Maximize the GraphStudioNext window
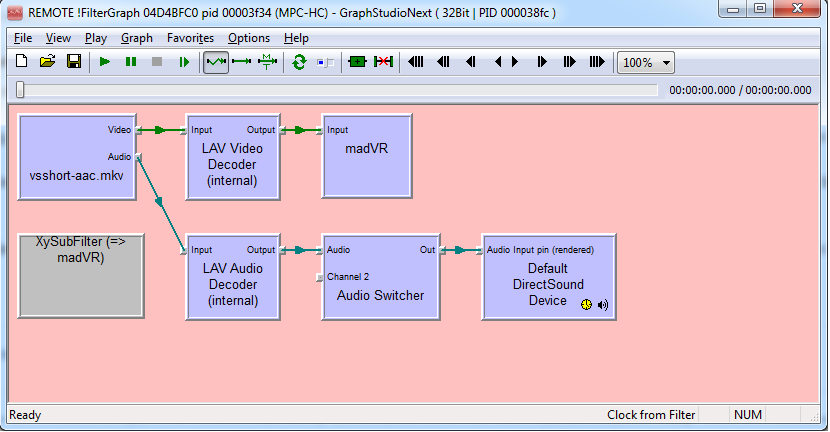Viewport: 830px width, 432px height. click(x=760, y=8)
